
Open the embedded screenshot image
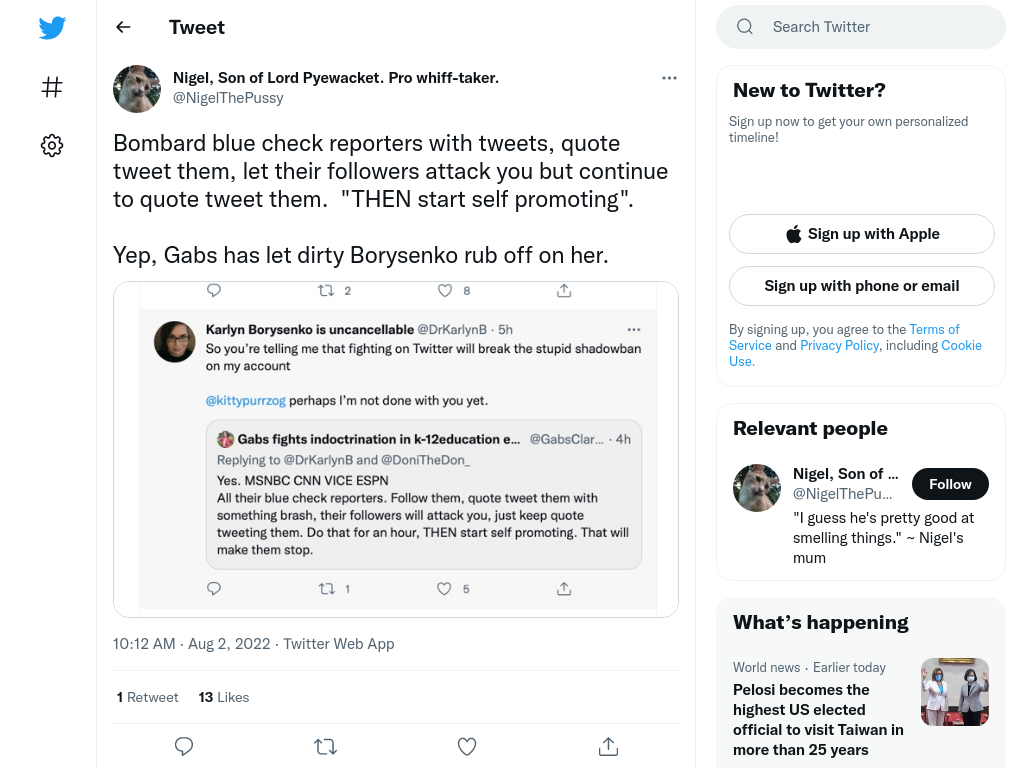[x=396, y=449]
